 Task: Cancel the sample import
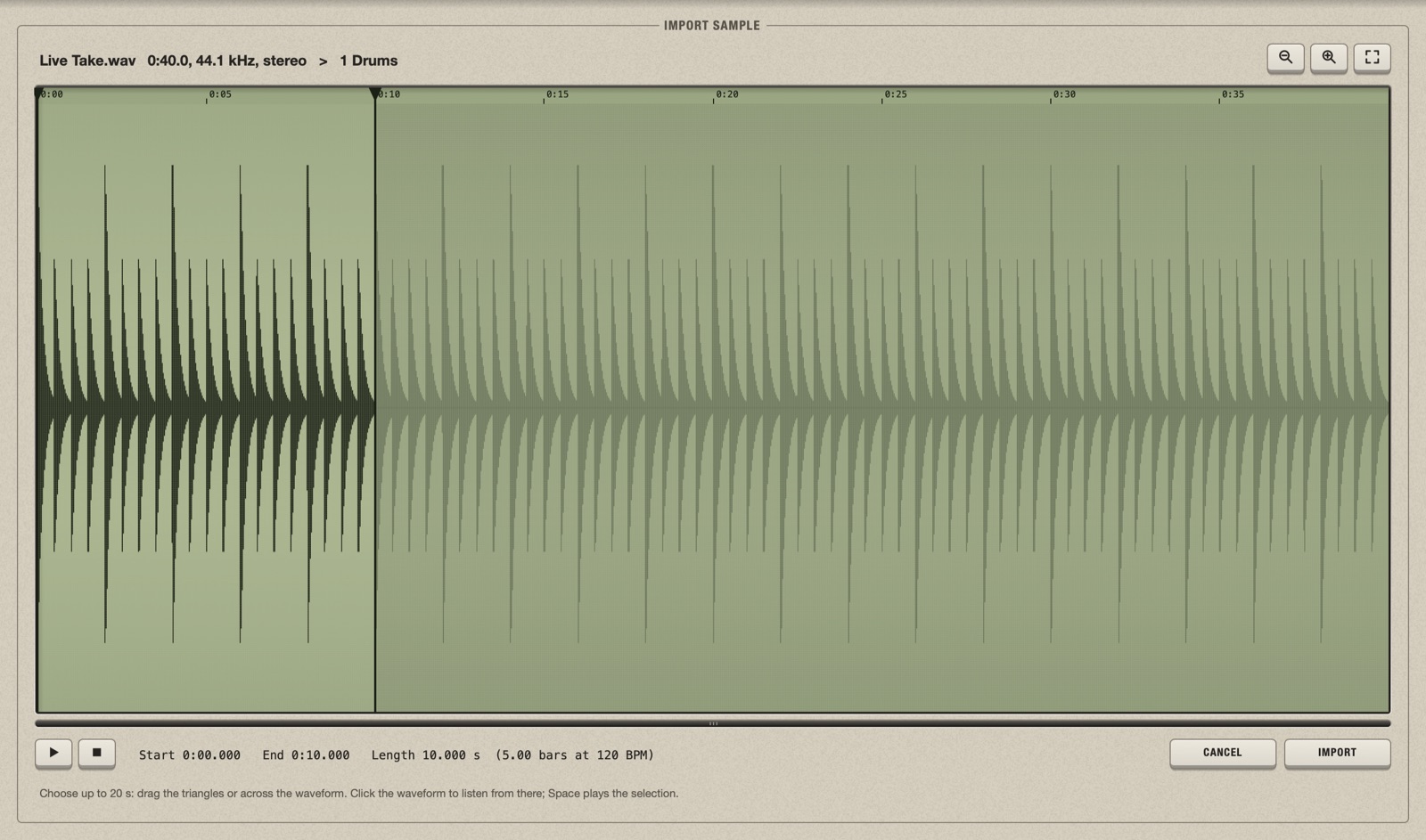pos(1223,753)
